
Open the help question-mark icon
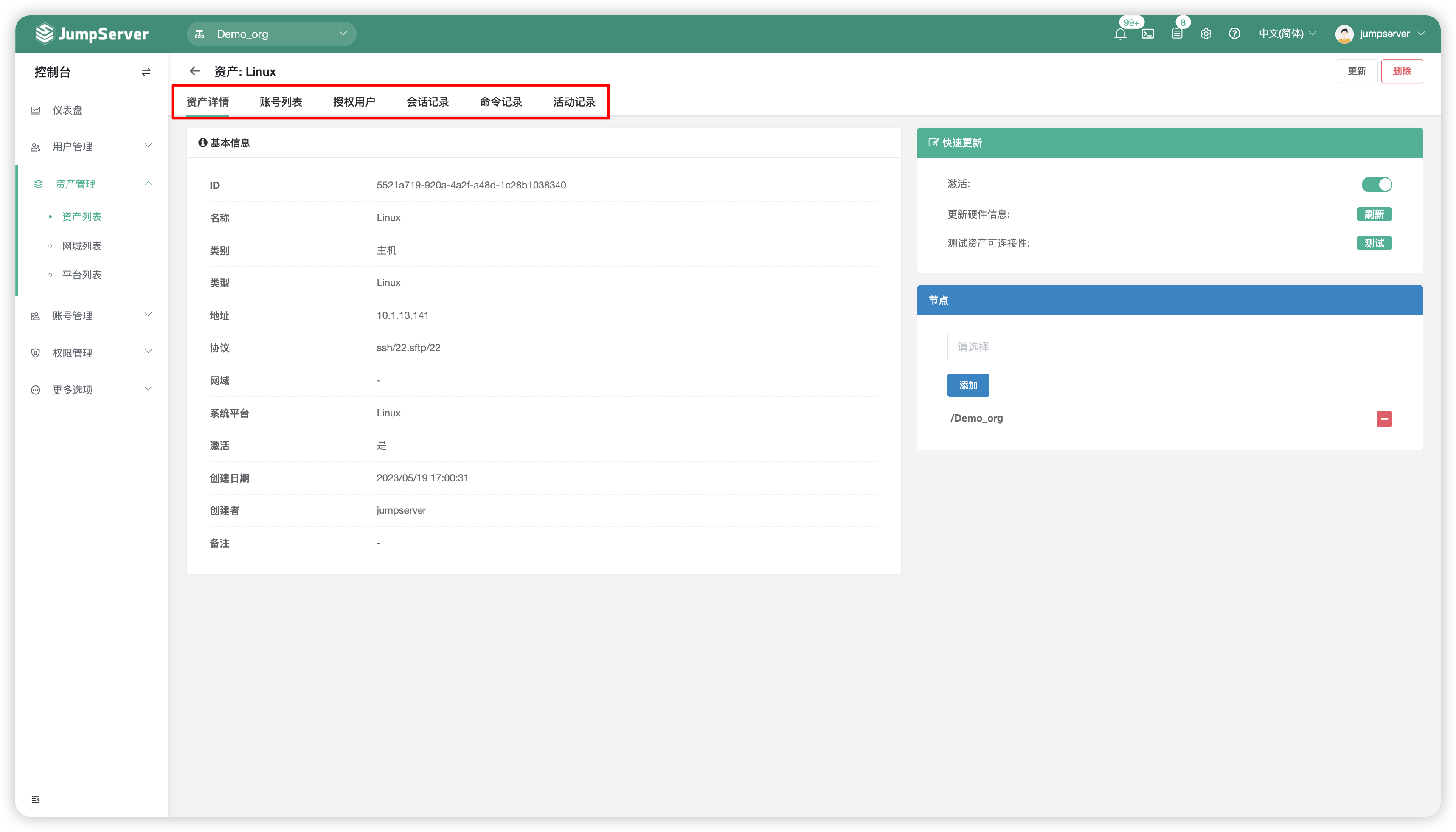[x=1234, y=34]
